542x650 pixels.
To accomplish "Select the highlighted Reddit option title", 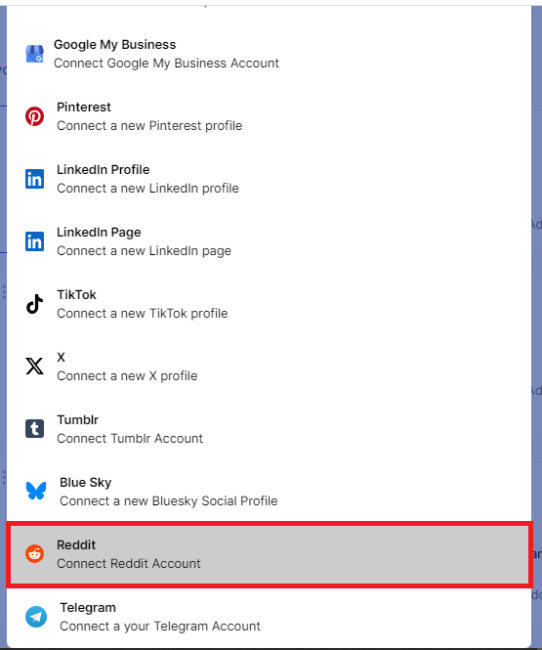I will point(76,545).
